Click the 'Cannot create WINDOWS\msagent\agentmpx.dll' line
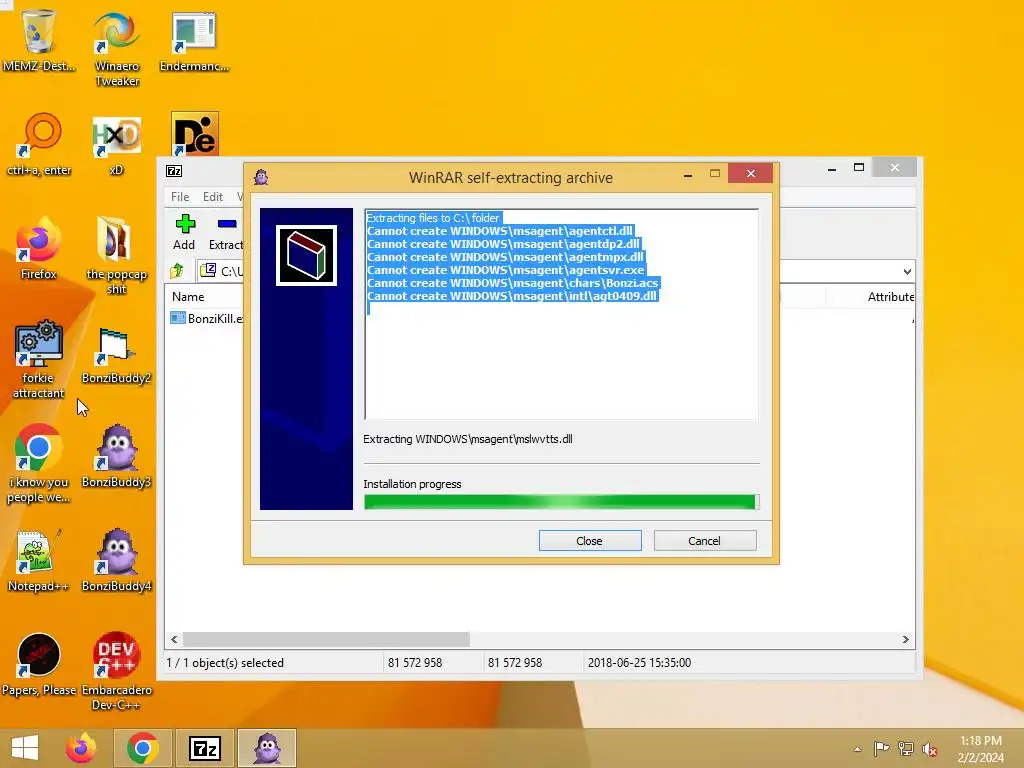 (505, 257)
